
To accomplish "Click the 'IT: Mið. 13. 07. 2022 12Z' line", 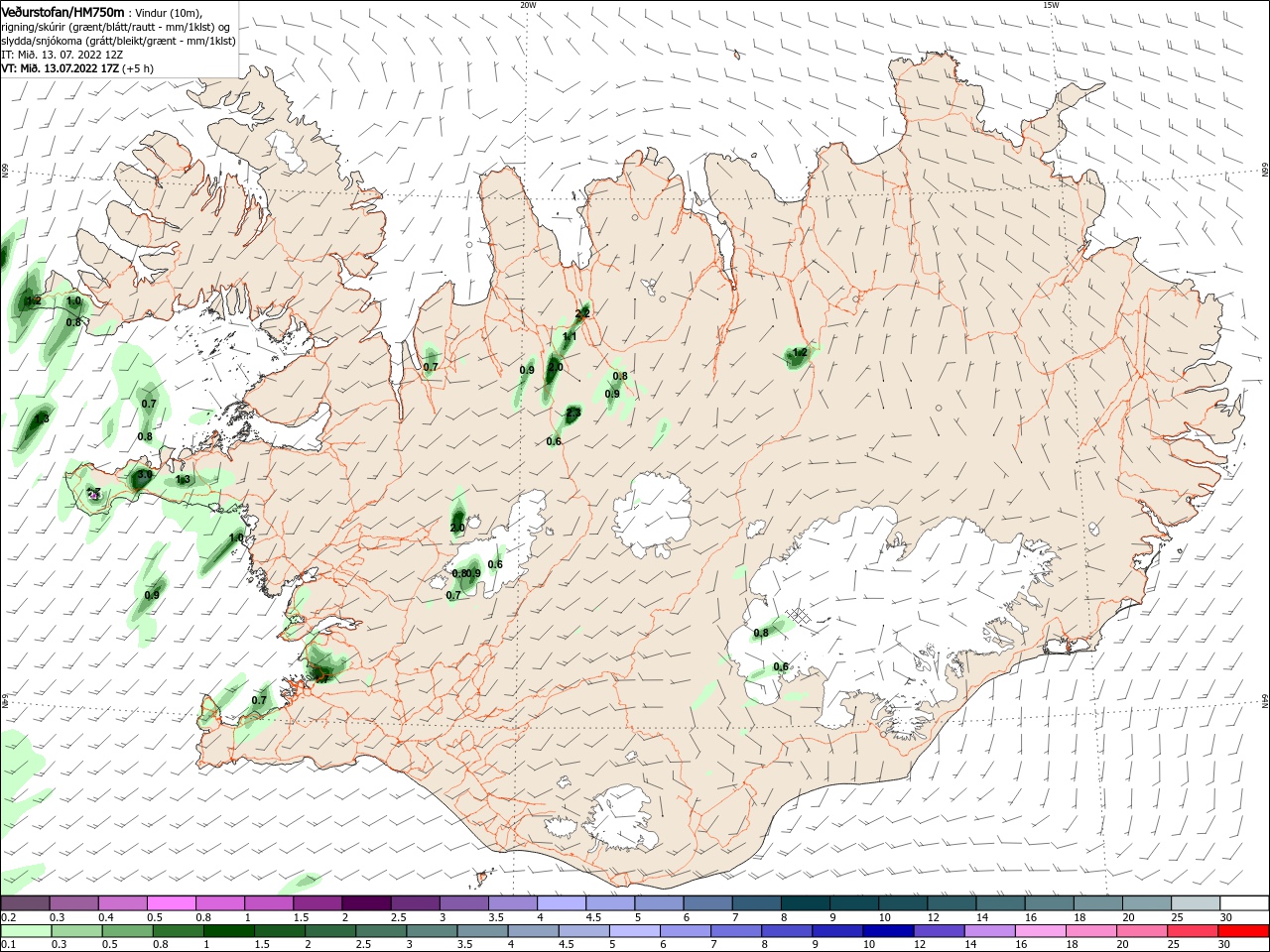I will pyautogui.click(x=62, y=55).
